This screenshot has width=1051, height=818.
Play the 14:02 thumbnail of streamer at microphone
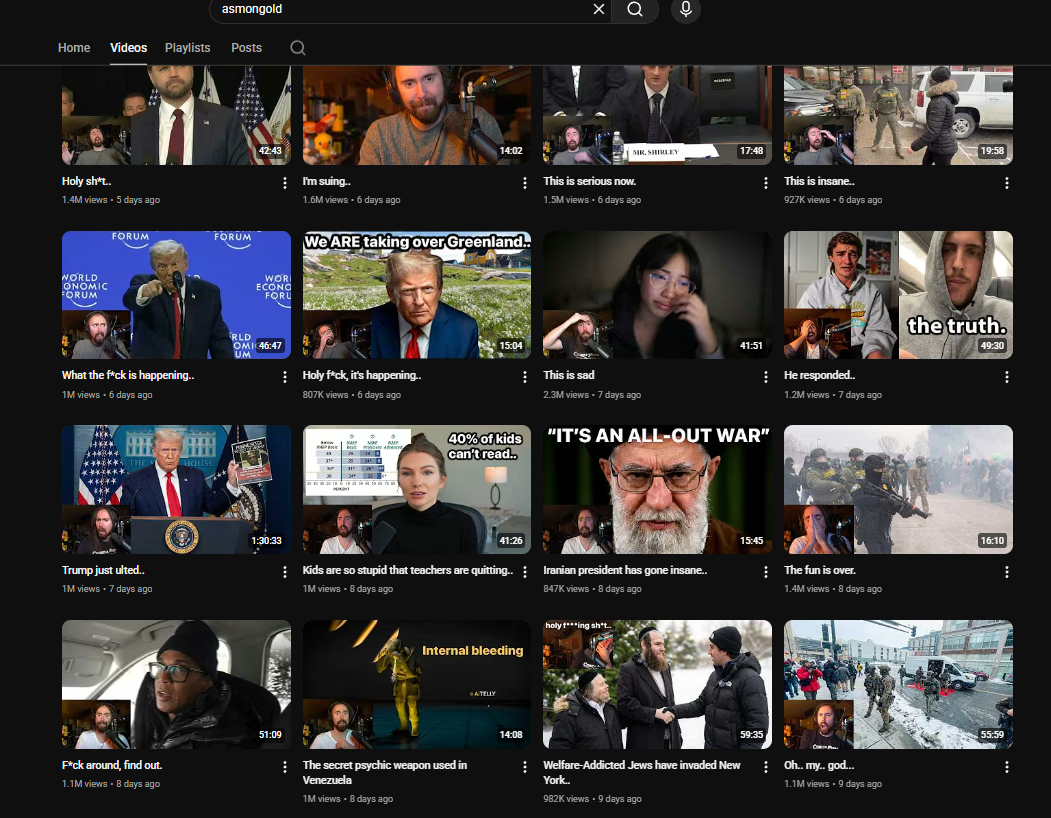click(x=416, y=115)
